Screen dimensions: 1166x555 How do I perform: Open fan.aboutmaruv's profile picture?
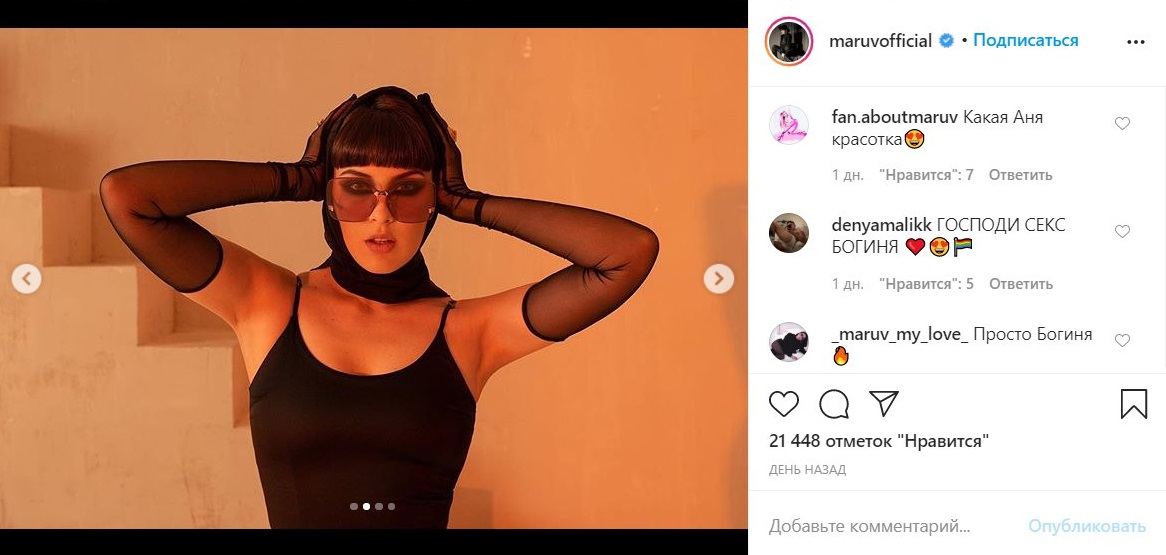tap(788, 125)
